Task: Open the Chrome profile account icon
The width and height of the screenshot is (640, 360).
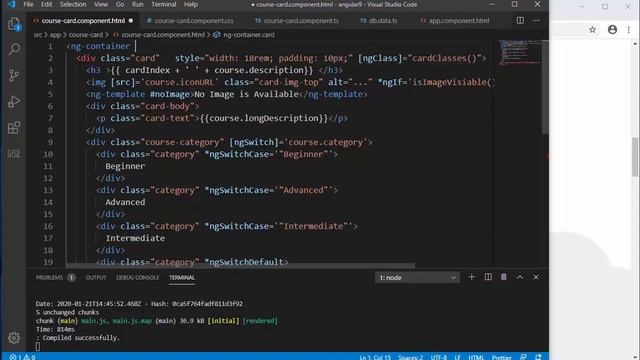Action: pos(612,29)
